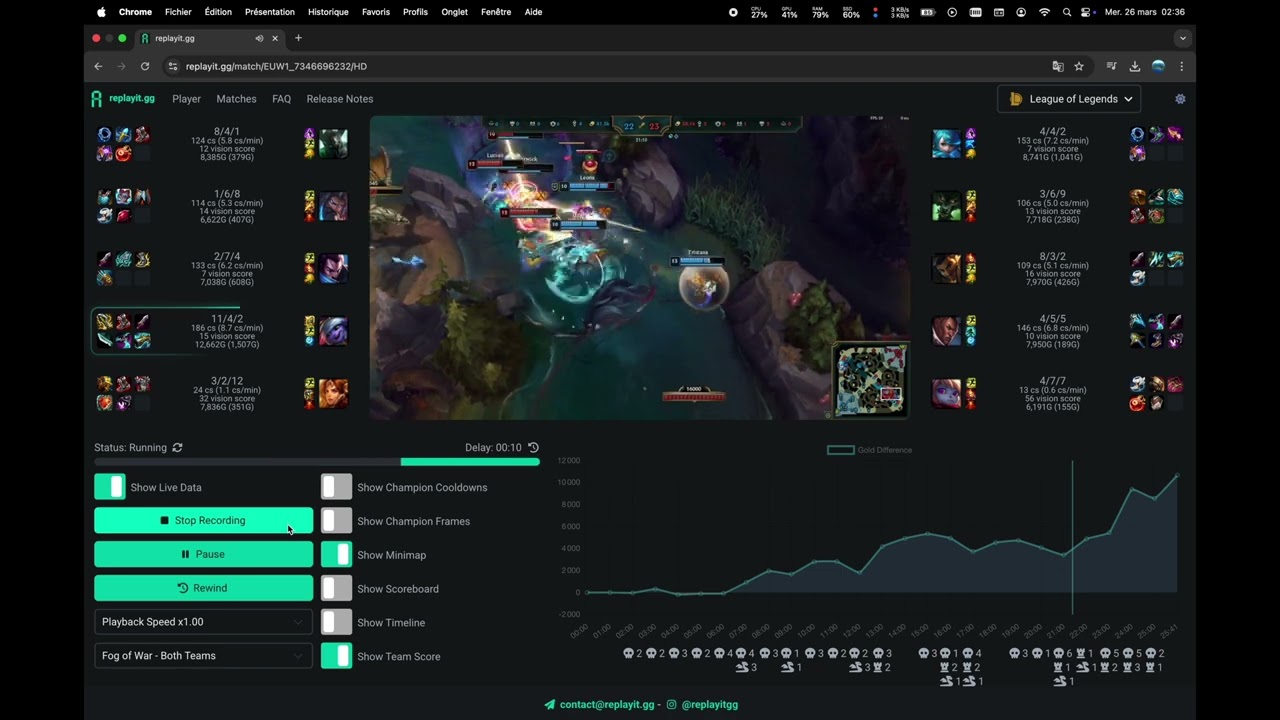Select the 3/2/12 player champion portrait

tap(333, 394)
